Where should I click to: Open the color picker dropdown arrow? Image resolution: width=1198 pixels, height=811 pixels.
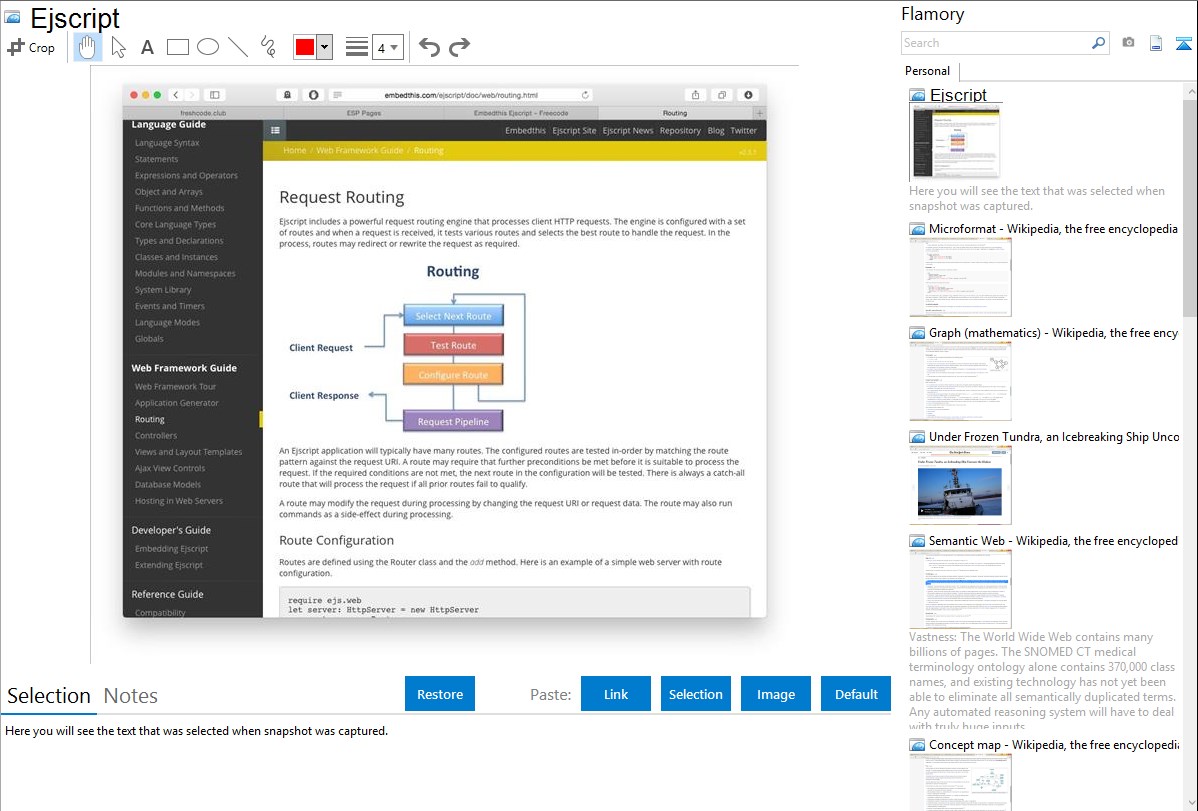[324, 47]
